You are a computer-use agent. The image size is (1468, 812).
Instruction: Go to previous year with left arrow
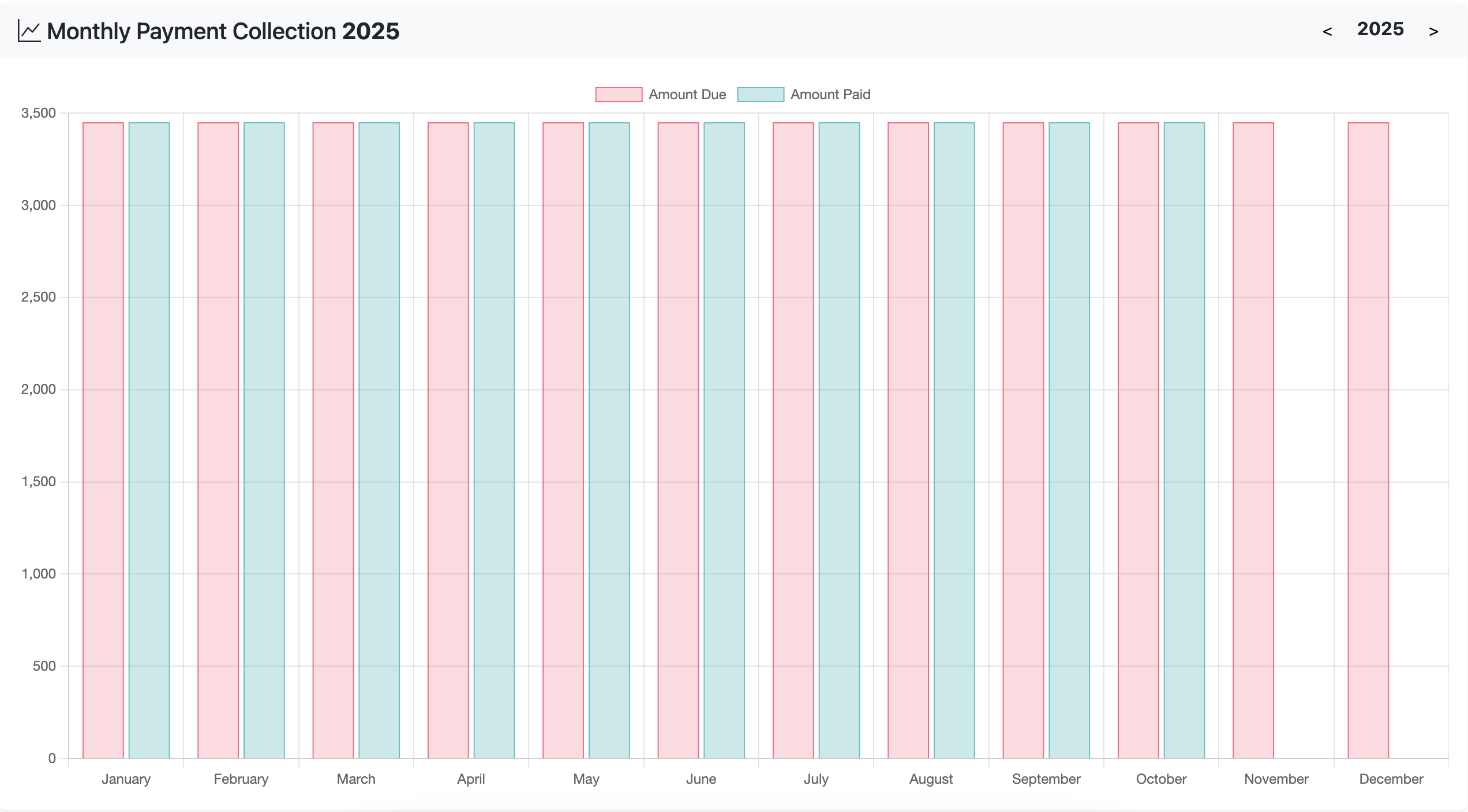point(1327,32)
